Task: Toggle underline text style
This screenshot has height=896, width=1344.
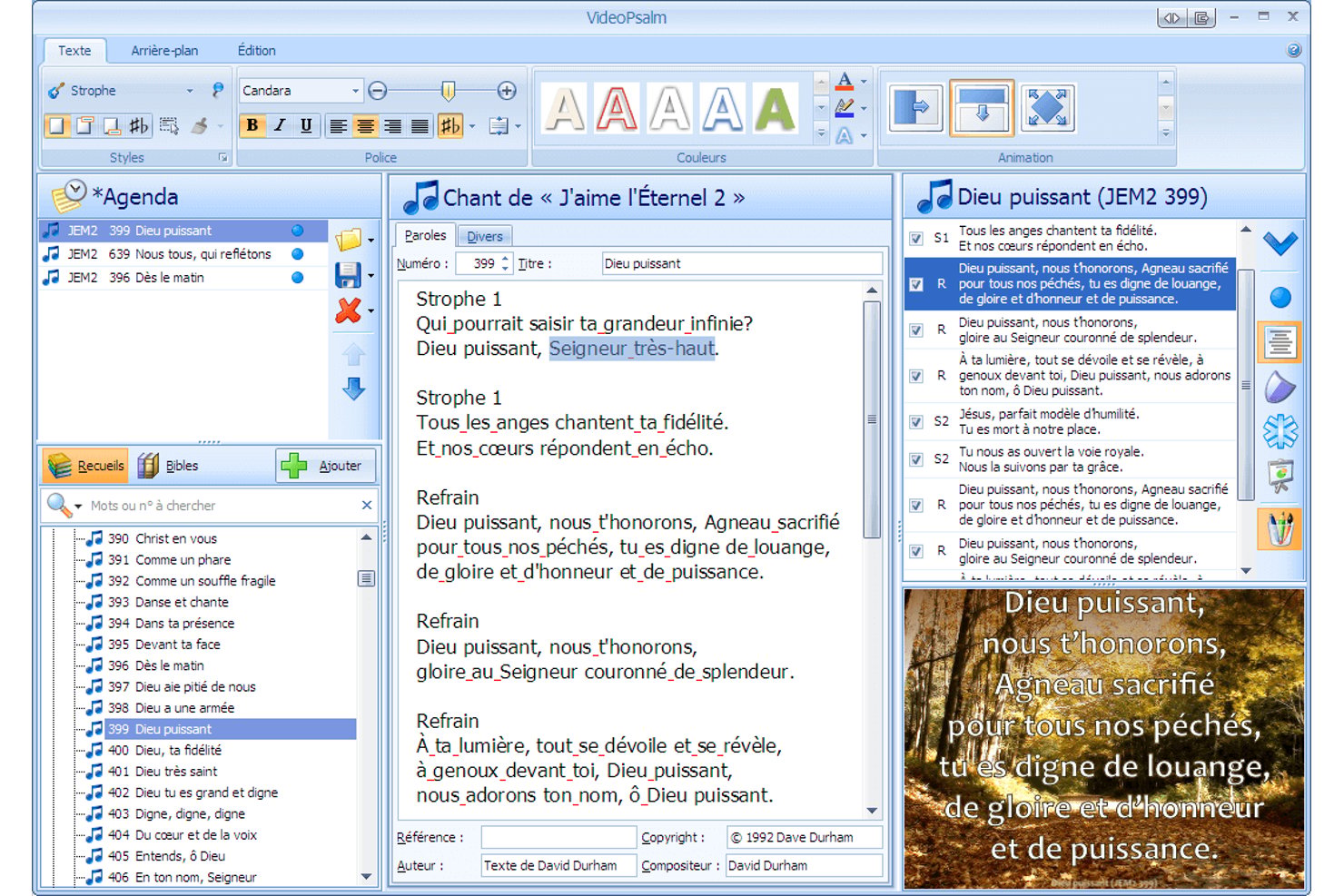Action: 306,125
